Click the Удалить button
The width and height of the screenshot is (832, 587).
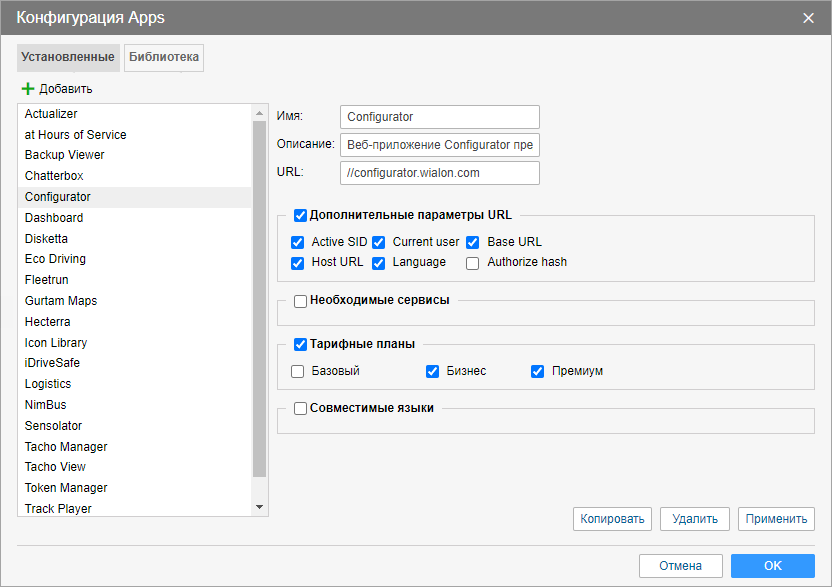pyautogui.click(x=695, y=519)
